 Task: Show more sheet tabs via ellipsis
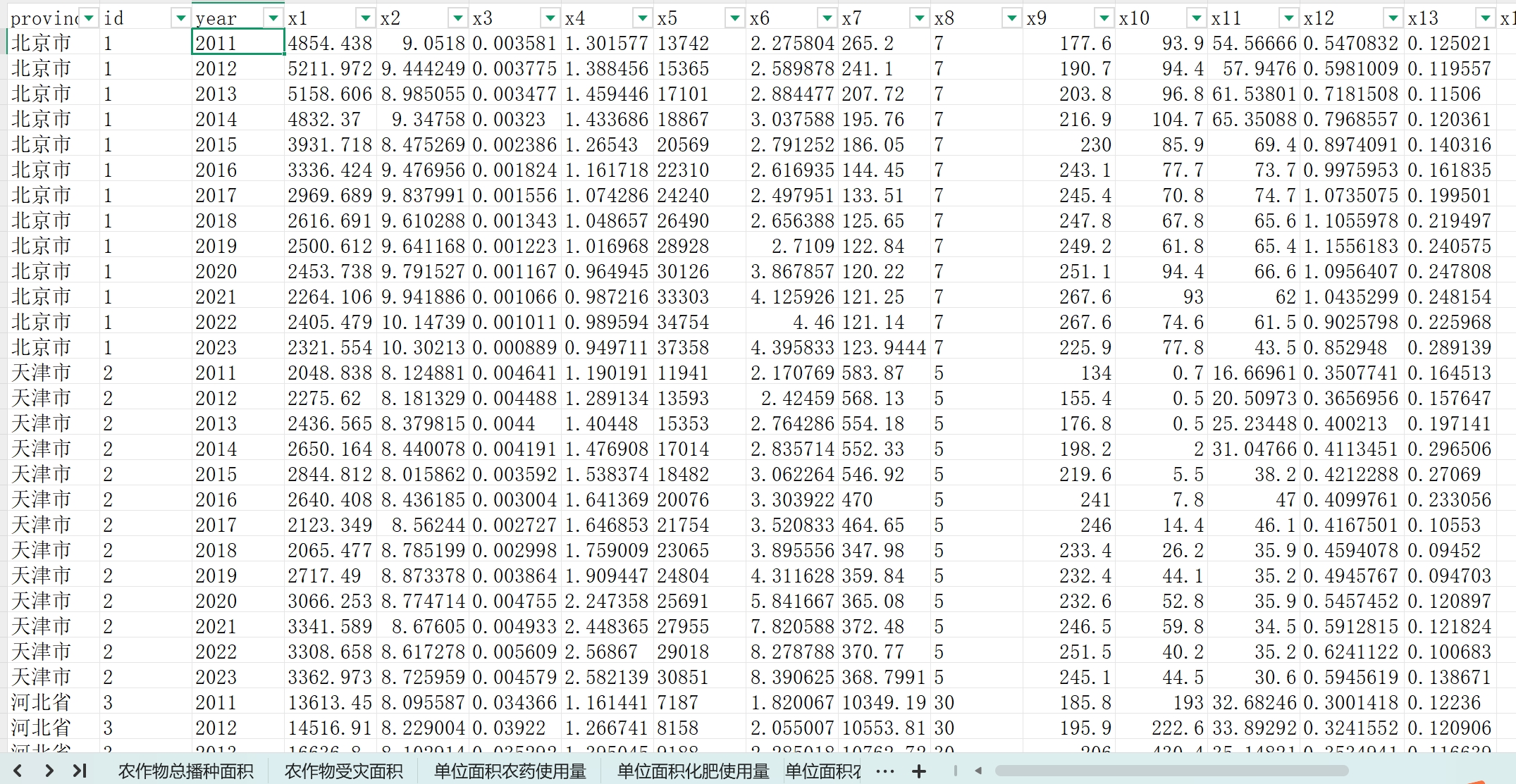885,771
